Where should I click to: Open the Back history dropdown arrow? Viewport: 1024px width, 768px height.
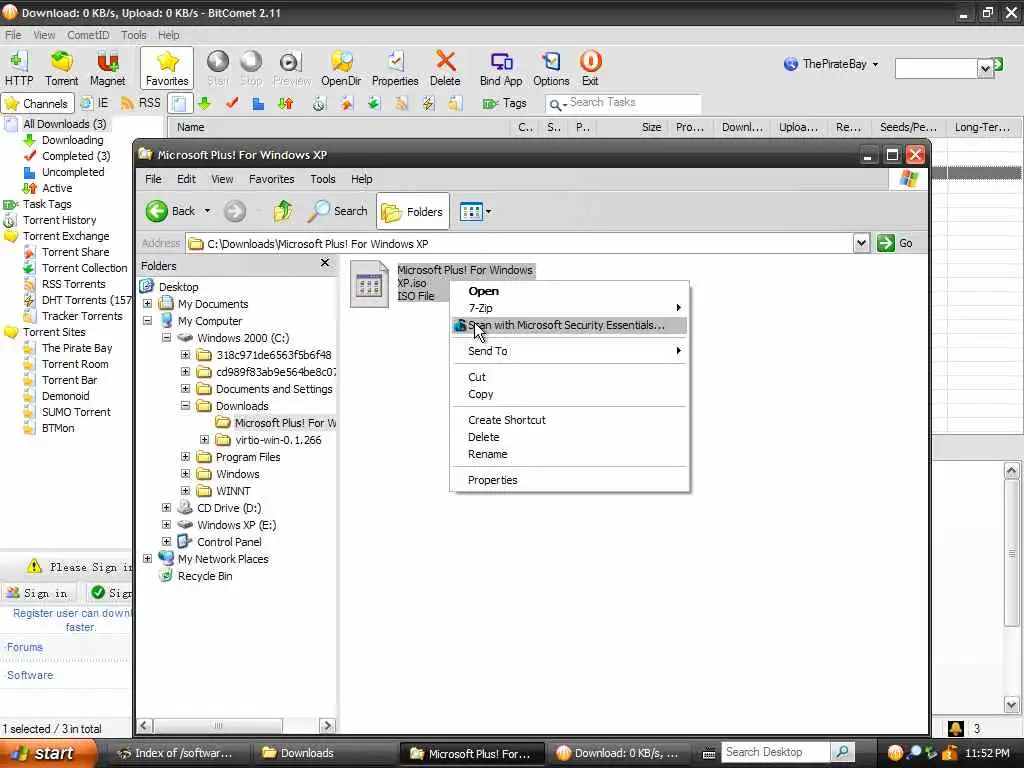click(x=207, y=211)
